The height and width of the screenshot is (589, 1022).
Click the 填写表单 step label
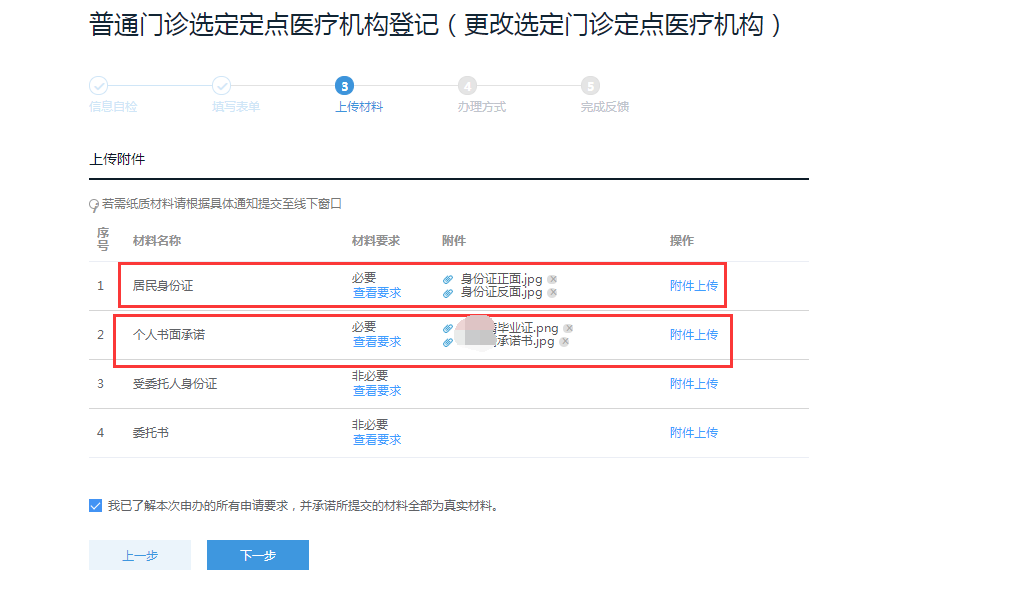tap(236, 107)
